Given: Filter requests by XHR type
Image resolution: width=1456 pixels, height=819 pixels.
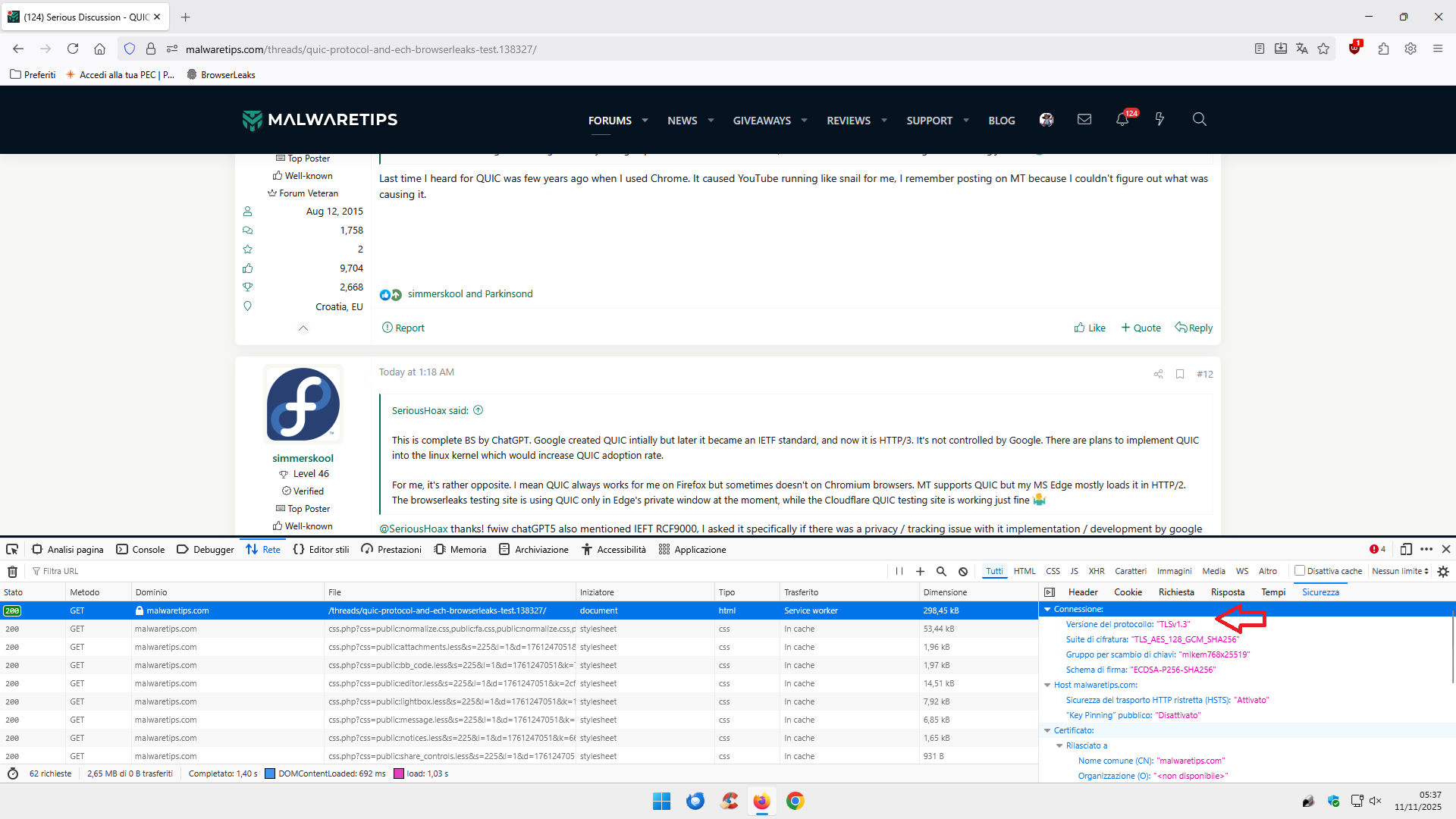Looking at the screenshot, I should (x=1097, y=572).
